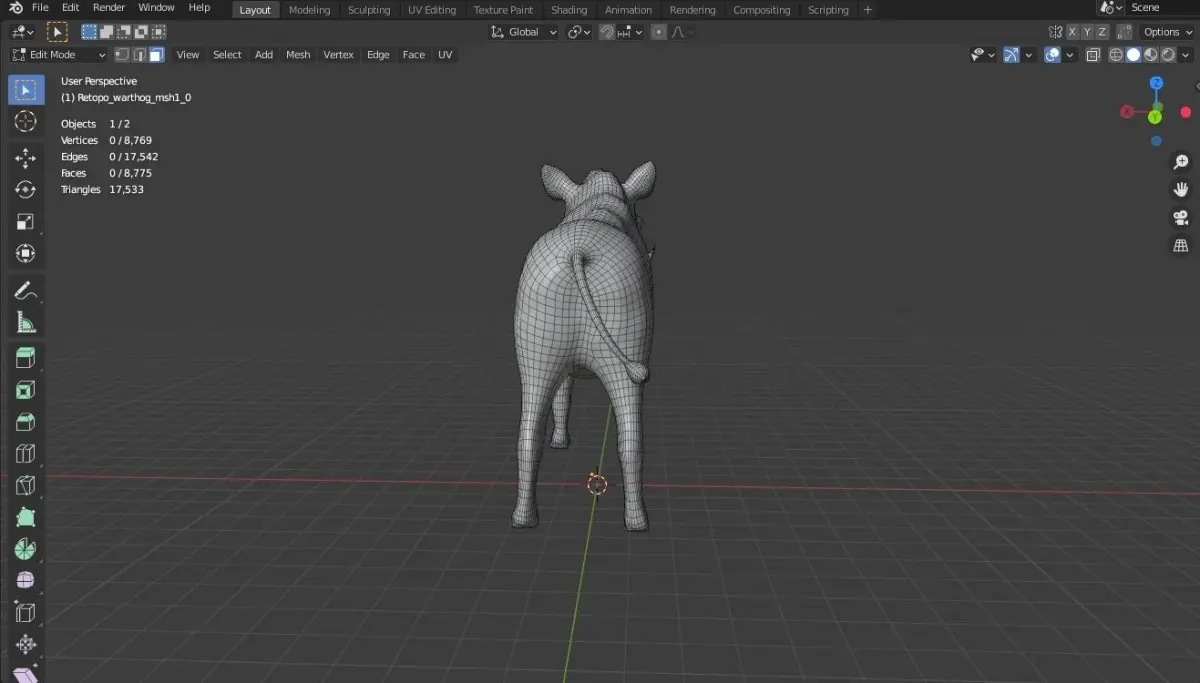Toggle X-ray view

(1093, 55)
